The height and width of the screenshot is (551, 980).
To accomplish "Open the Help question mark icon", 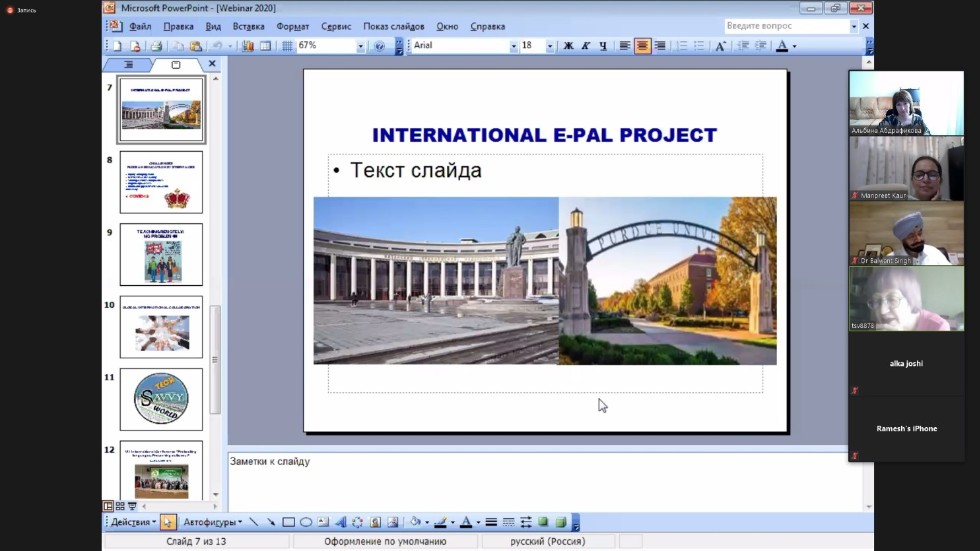I will pos(380,46).
